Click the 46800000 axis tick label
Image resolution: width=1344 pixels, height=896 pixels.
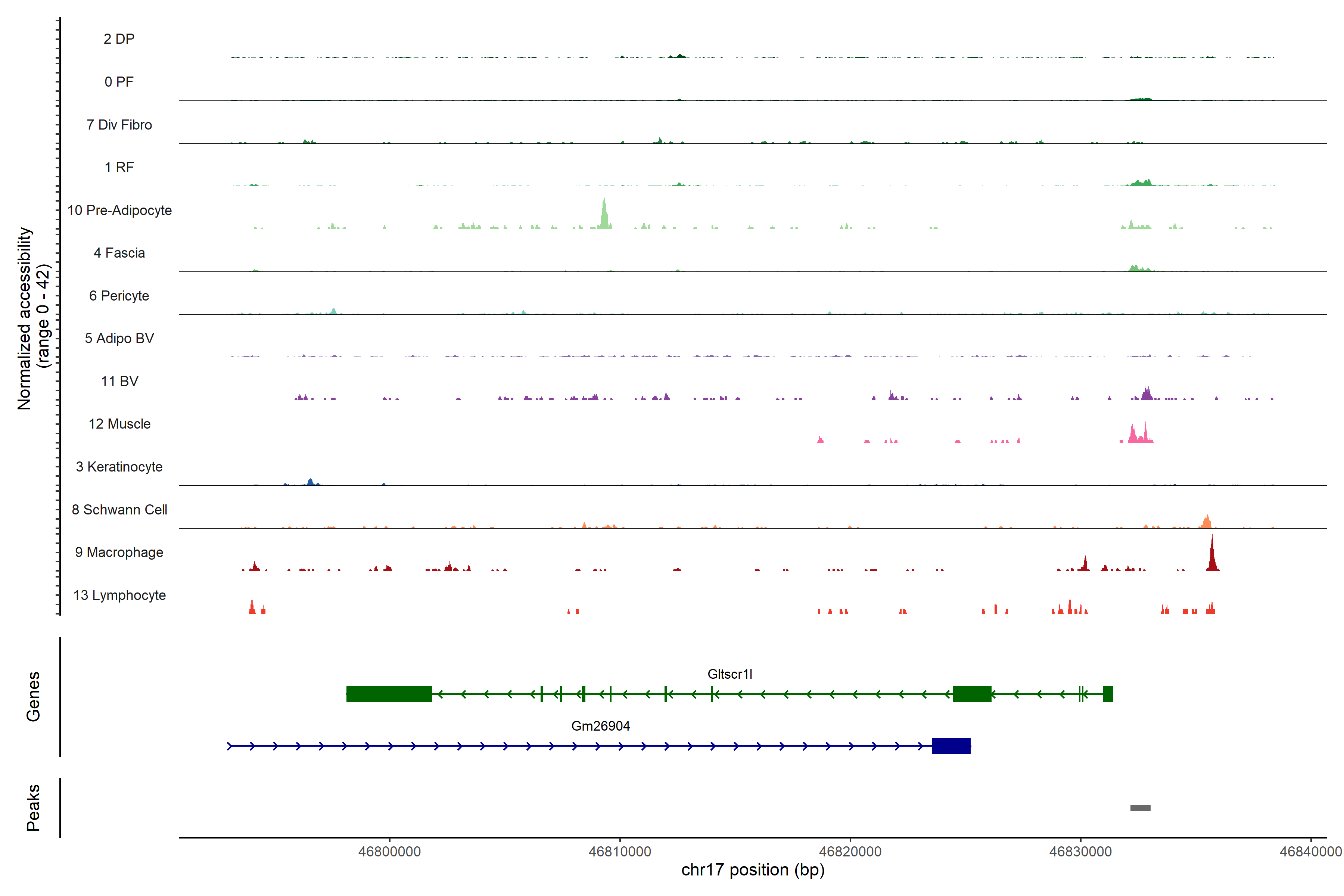click(390, 852)
